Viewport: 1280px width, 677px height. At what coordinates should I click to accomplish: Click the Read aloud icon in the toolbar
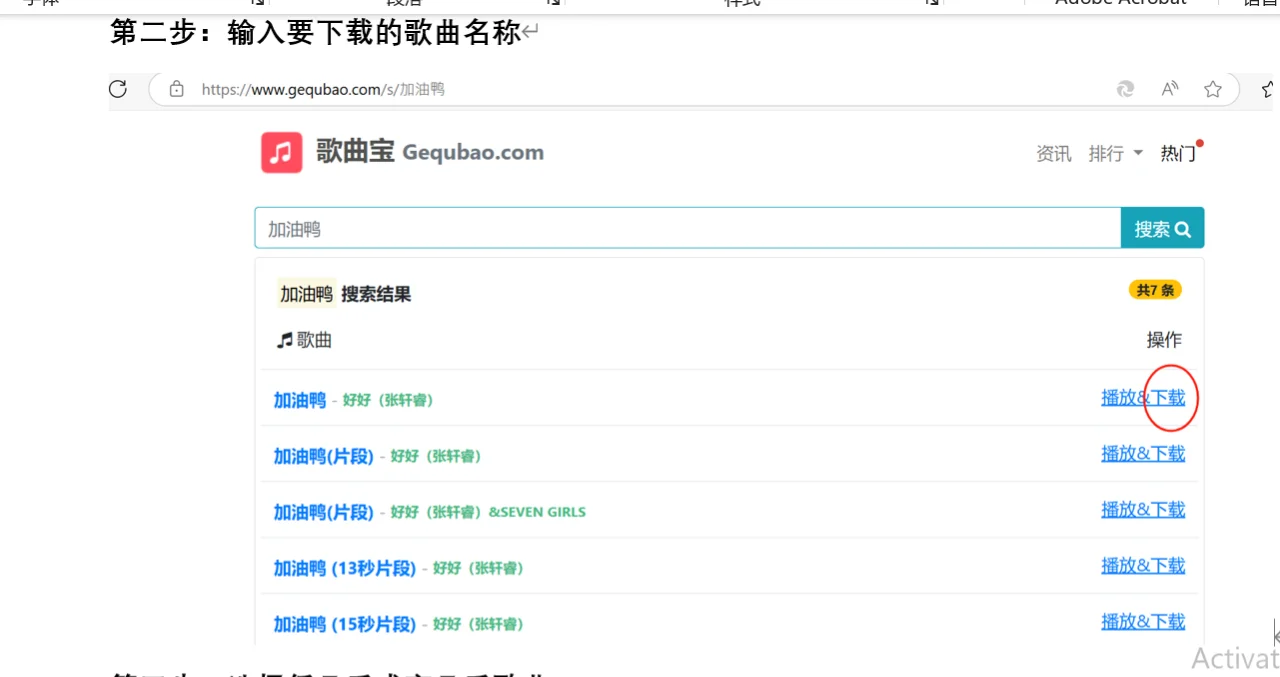click(1169, 89)
